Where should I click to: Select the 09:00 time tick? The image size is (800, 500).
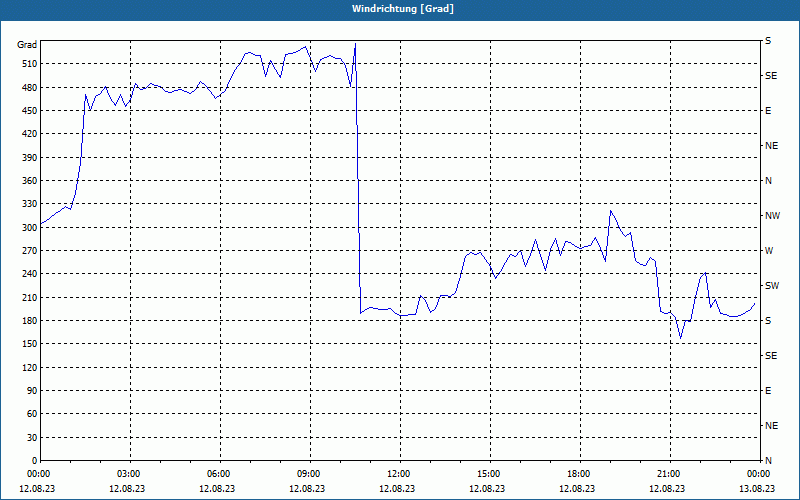310,474
